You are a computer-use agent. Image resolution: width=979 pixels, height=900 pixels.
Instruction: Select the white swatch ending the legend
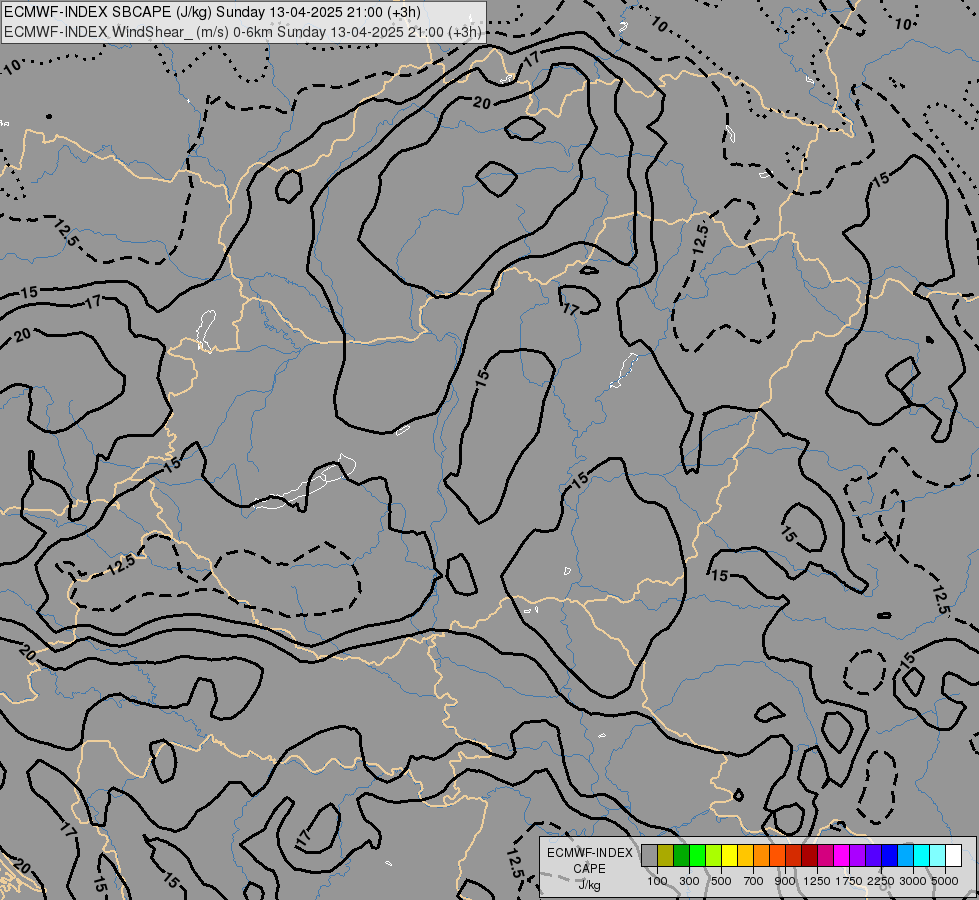[954, 855]
